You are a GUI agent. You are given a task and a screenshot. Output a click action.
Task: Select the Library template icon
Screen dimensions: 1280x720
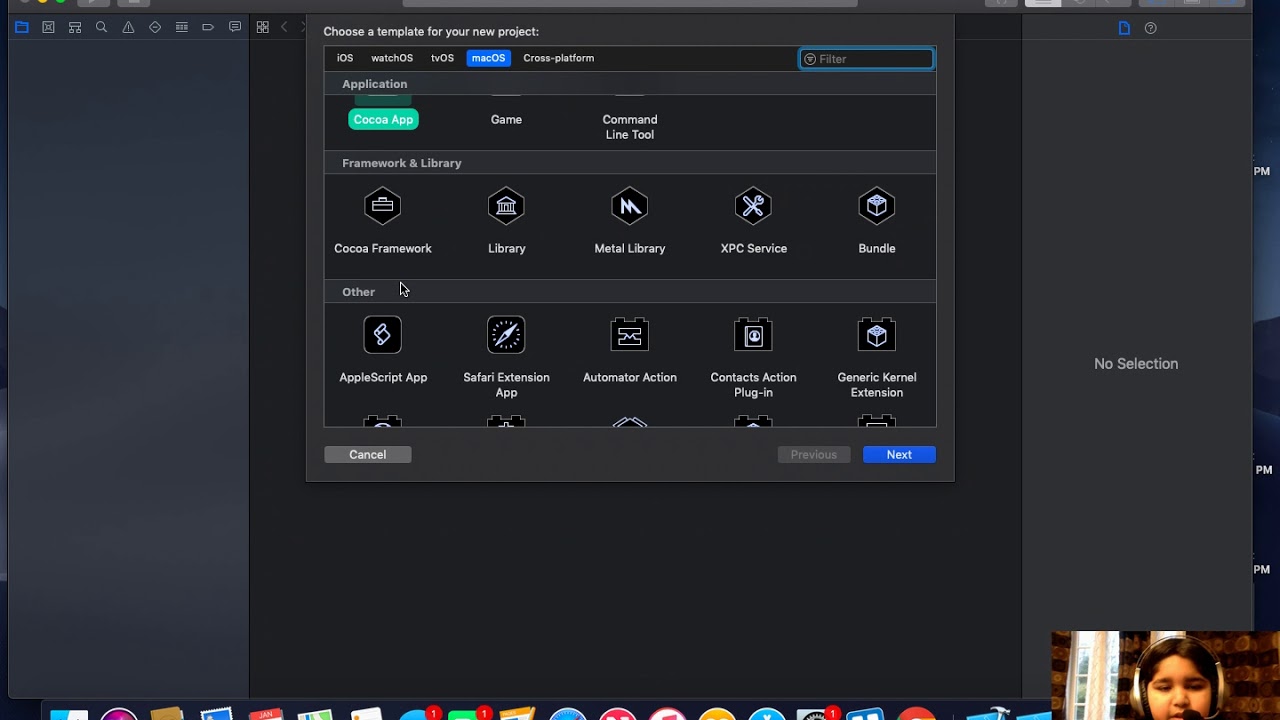point(506,206)
